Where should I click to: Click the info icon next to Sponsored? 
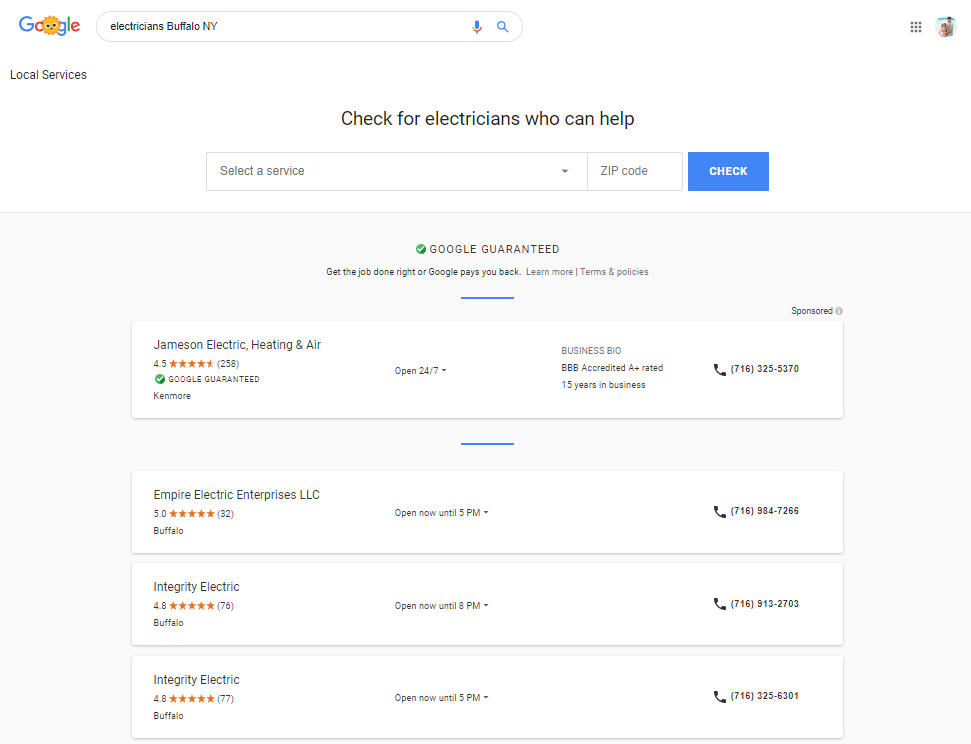pyautogui.click(x=839, y=311)
